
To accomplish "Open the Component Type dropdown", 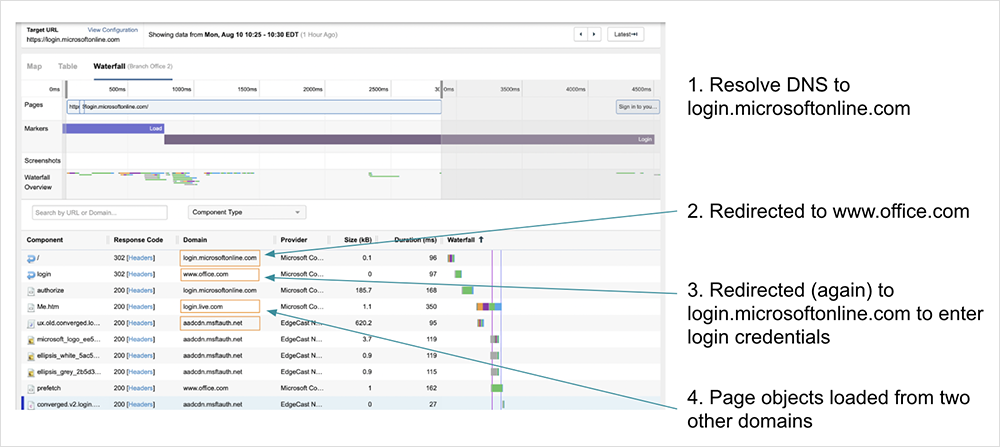I will point(247,212).
